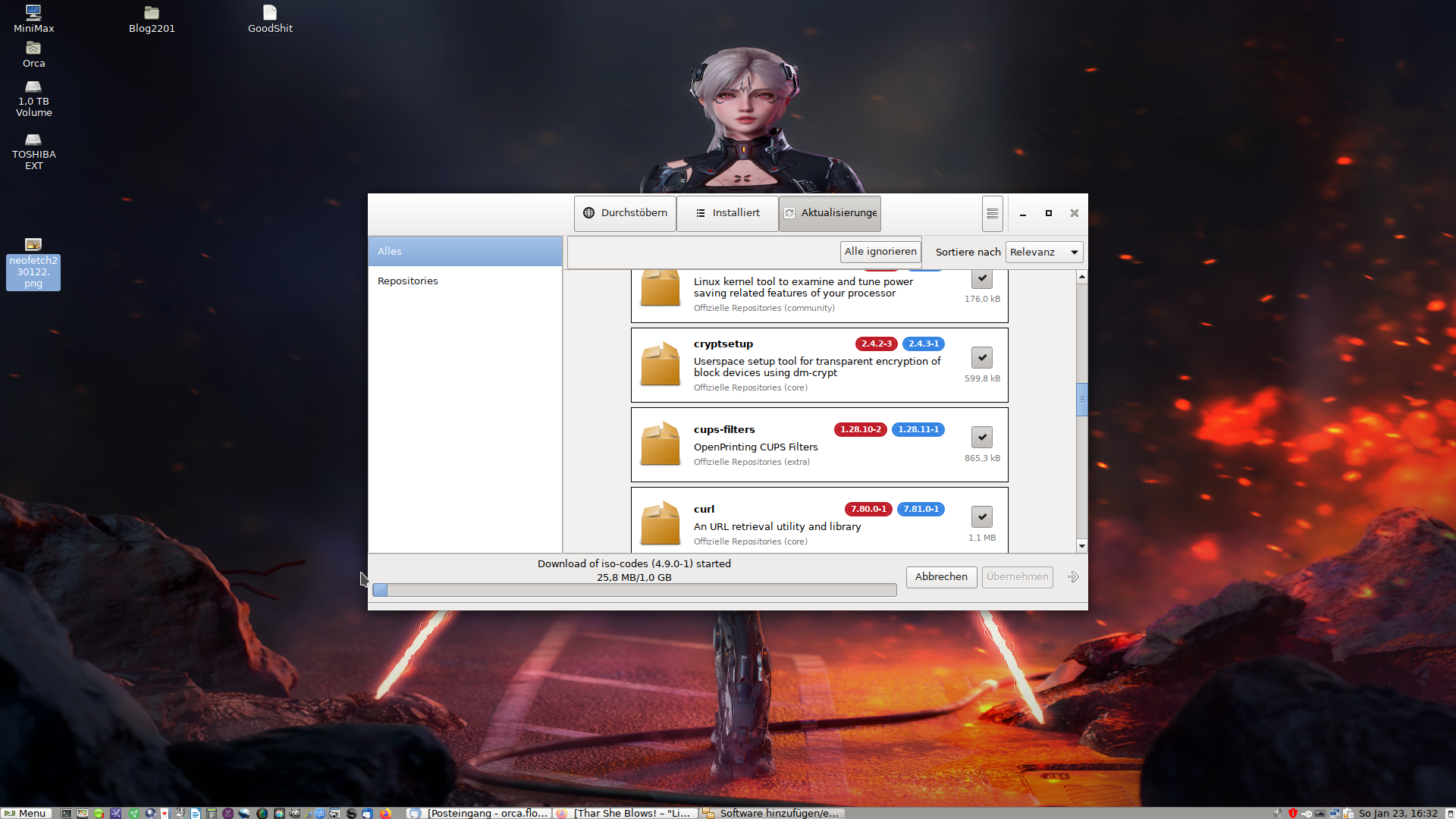Uncheck the cryptsetup update checkbox
The width and height of the screenshot is (1456, 819).
(x=981, y=357)
